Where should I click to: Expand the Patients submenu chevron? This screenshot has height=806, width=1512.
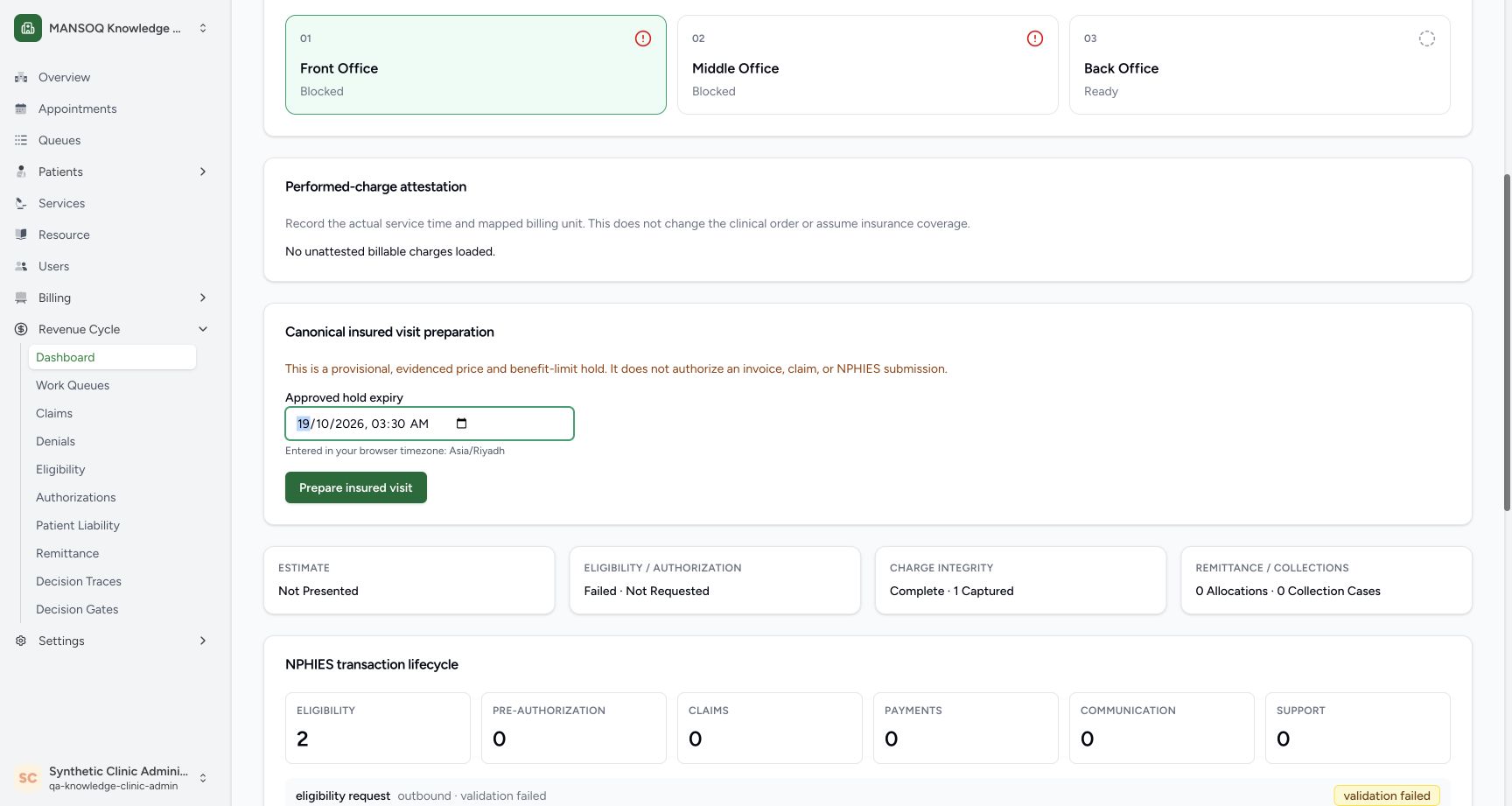coord(203,172)
